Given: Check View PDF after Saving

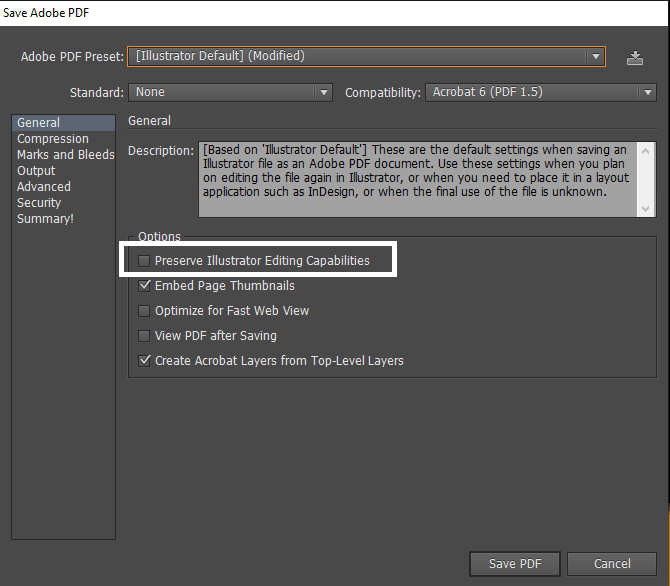Looking at the screenshot, I should click(144, 336).
